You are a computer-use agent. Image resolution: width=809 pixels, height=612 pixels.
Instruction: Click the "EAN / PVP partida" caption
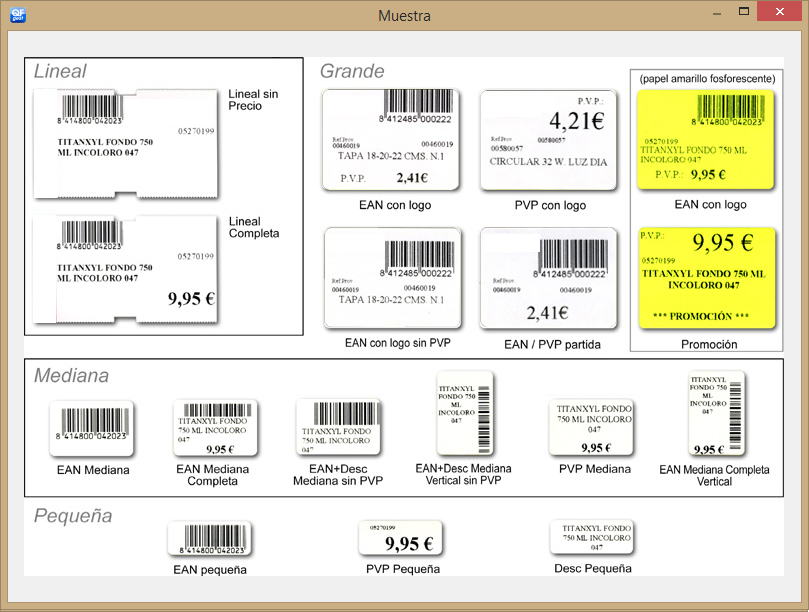point(553,345)
